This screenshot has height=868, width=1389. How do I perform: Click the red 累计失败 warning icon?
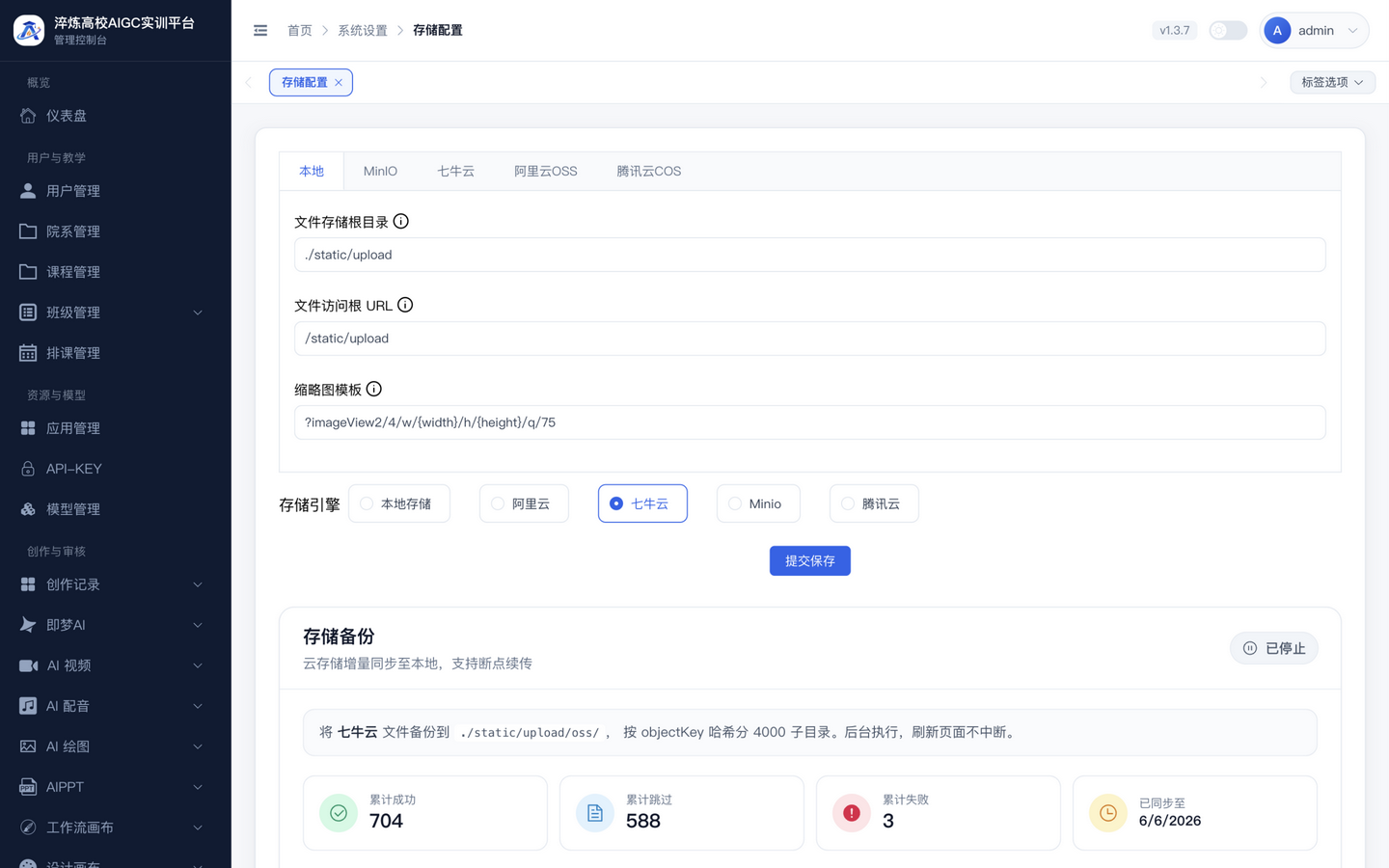click(x=852, y=813)
